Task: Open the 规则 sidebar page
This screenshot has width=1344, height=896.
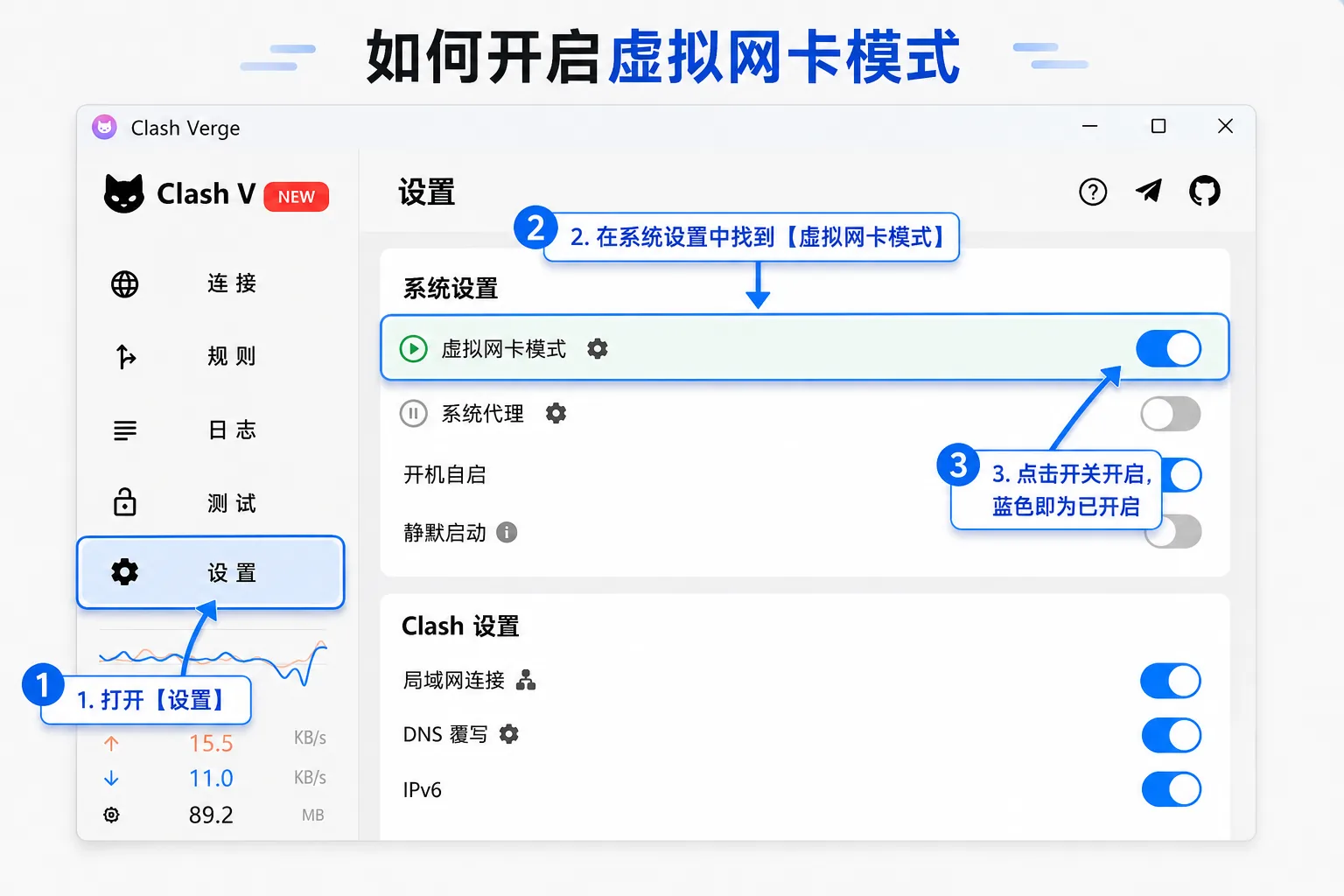Action: tap(211, 357)
